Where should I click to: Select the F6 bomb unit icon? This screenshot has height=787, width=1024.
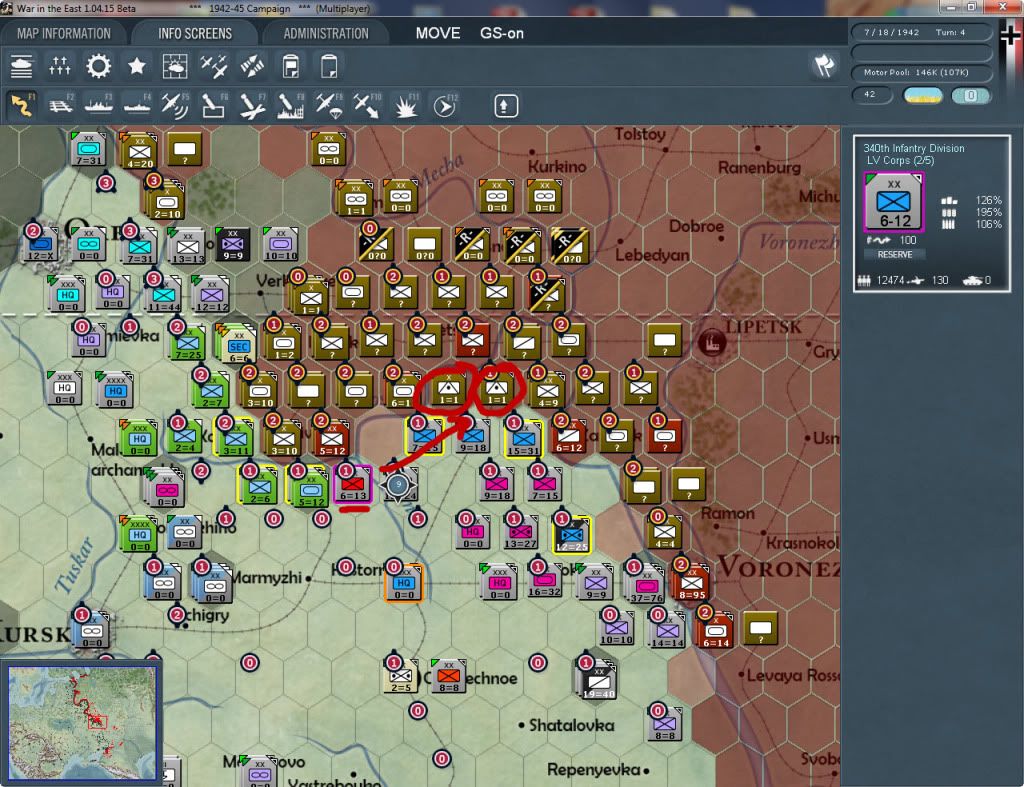[214, 105]
